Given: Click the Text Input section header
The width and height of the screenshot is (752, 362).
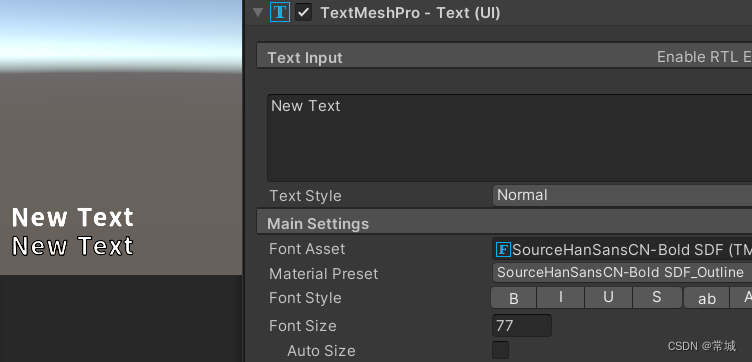Looking at the screenshot, I should (x=504, y=57).
